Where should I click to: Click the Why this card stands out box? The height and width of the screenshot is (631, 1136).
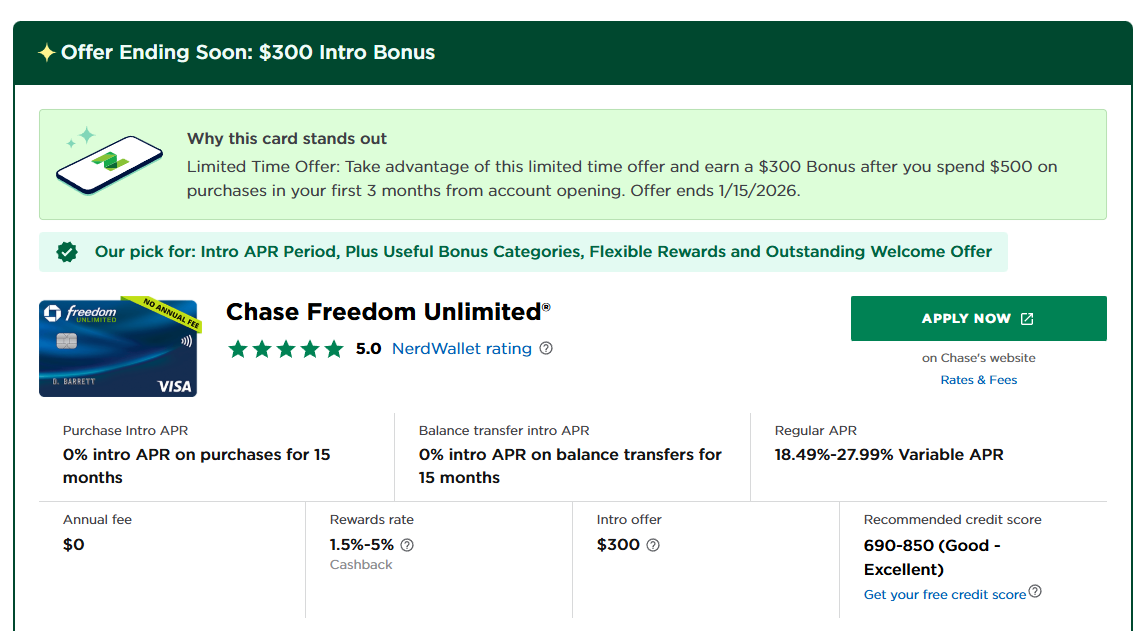tap(572, 164)
